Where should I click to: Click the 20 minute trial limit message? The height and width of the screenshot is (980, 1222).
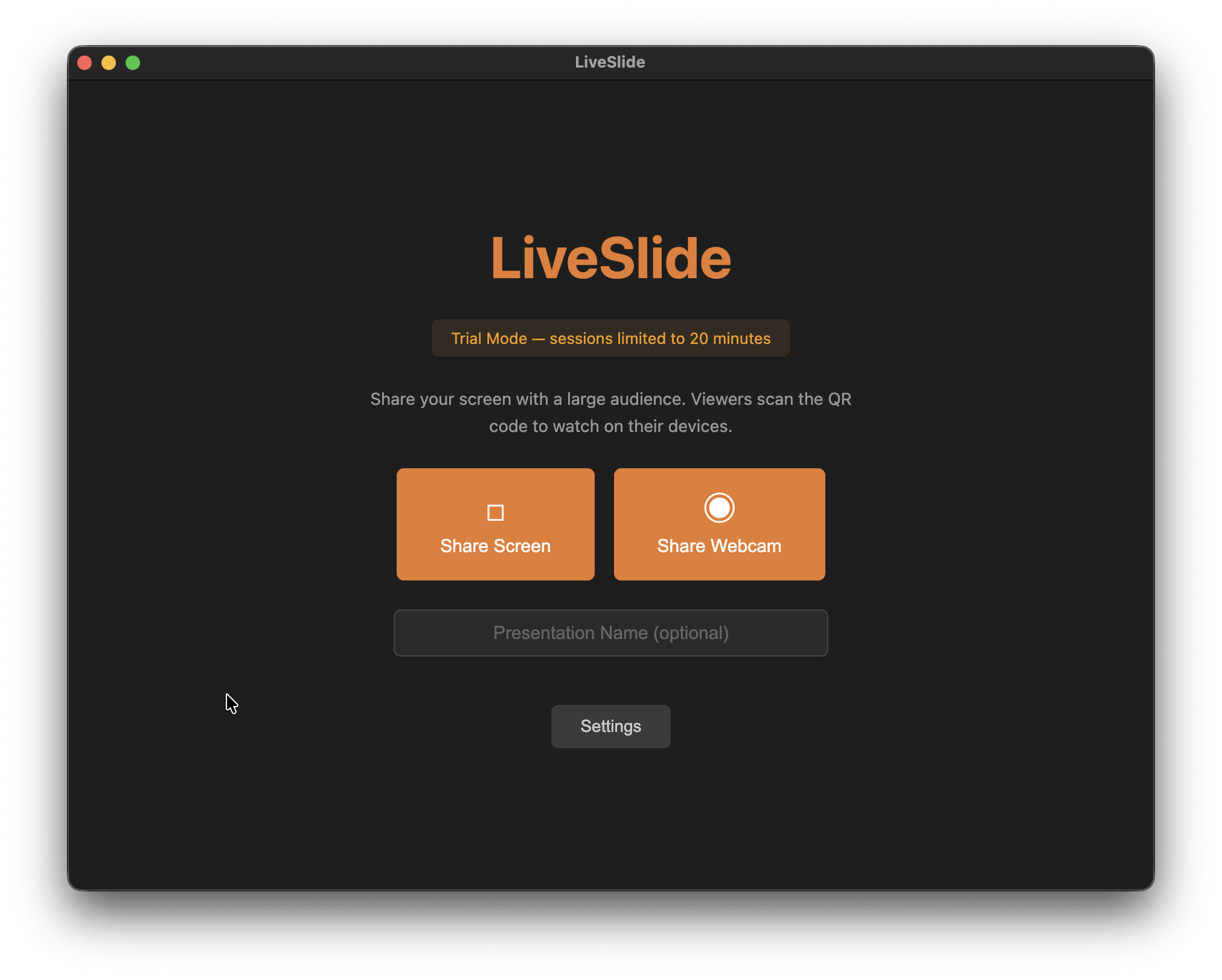610,338
